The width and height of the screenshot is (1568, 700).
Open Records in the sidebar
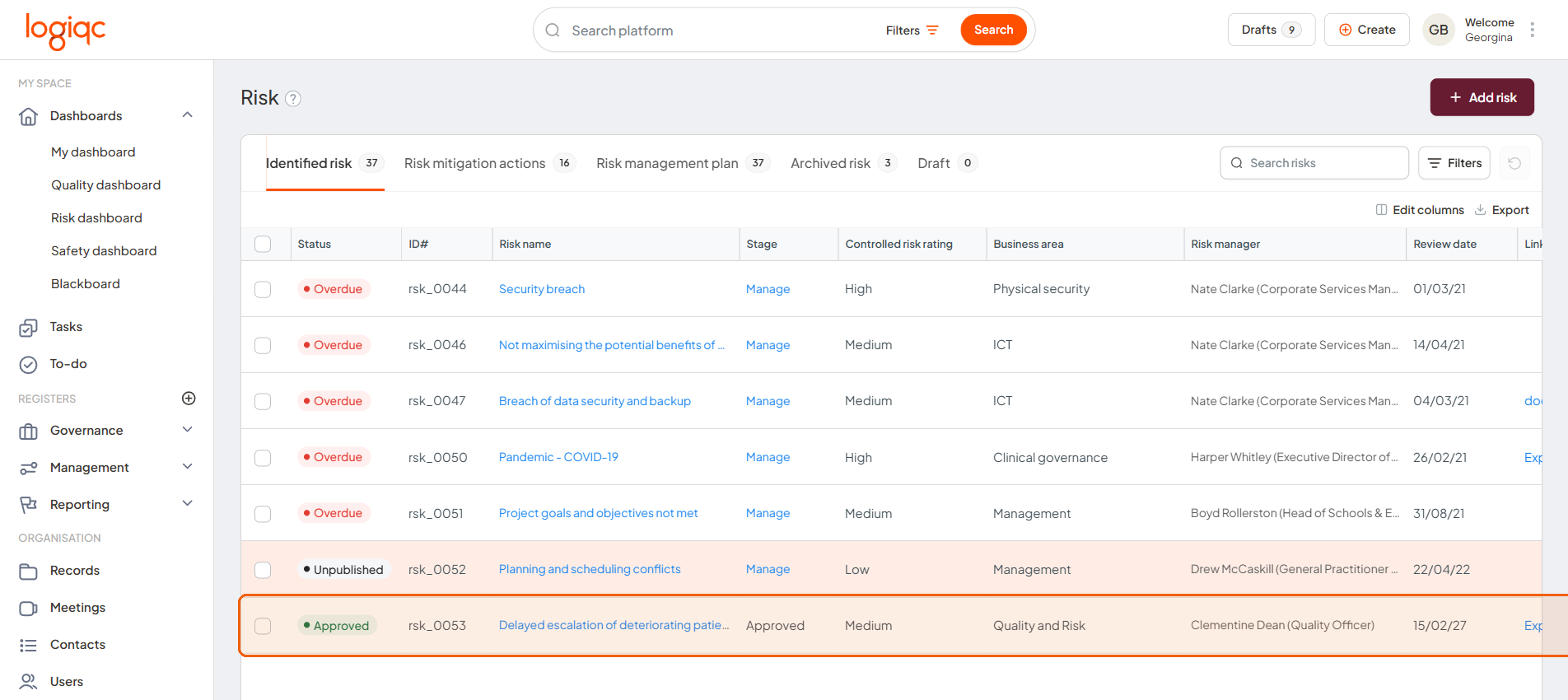click(75, 571)
